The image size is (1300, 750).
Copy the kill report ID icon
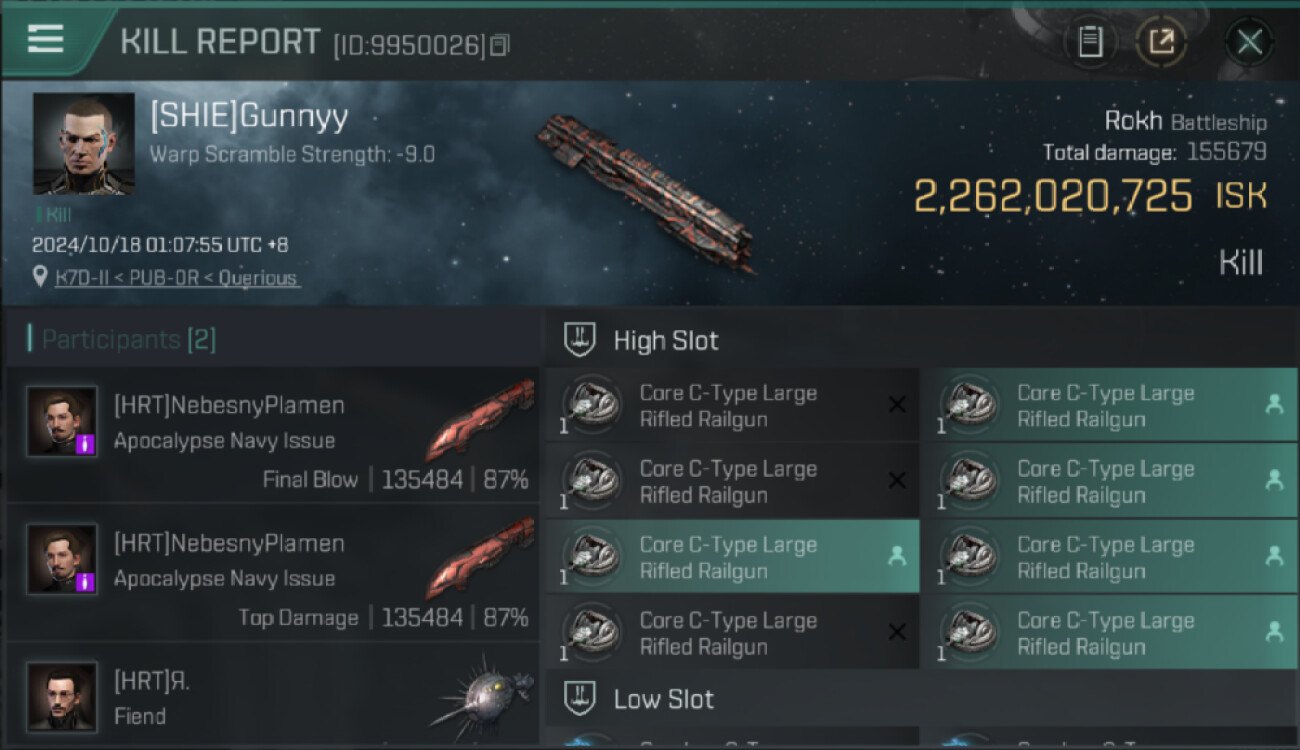pos(499,45)
